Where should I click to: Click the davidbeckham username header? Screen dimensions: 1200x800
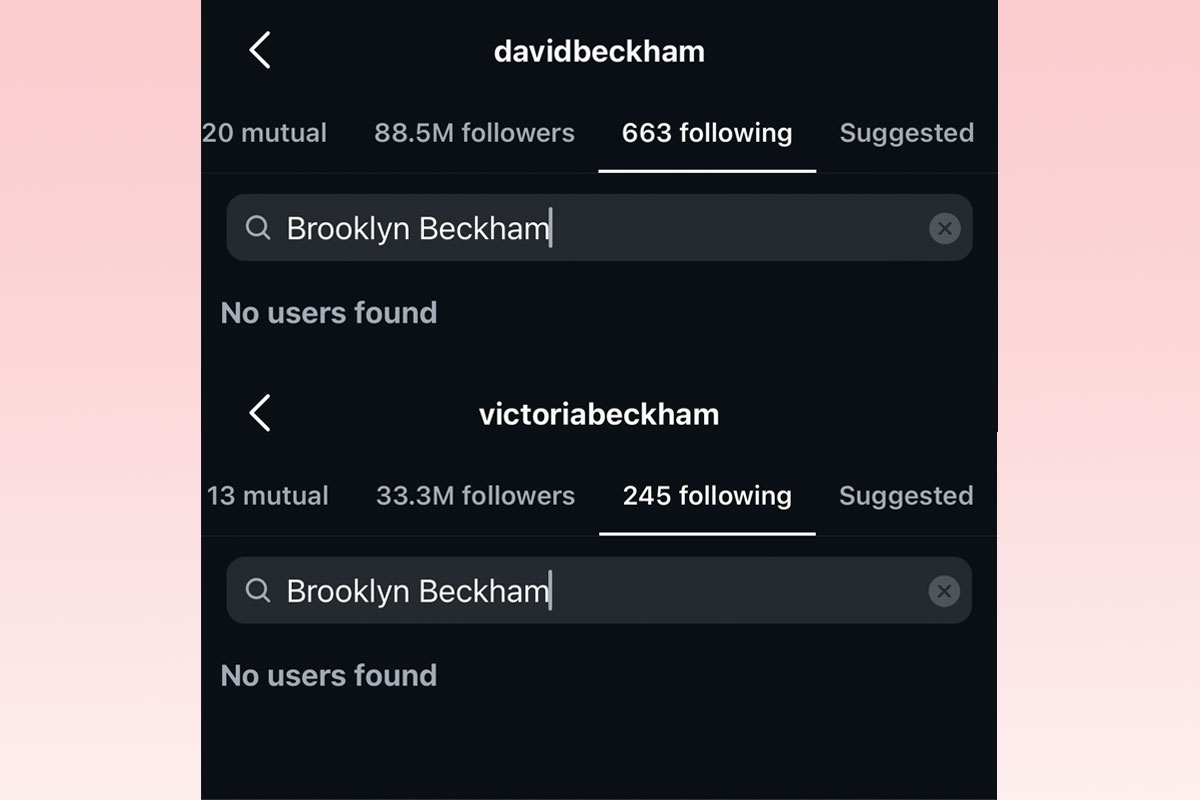pyautogui.click(x=599, y=50)
